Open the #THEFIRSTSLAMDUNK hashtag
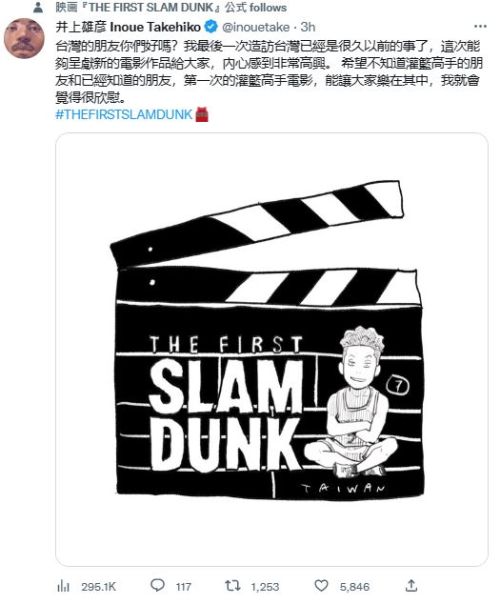Viewport: 500px width, 604px height. (x=124, y=114)
